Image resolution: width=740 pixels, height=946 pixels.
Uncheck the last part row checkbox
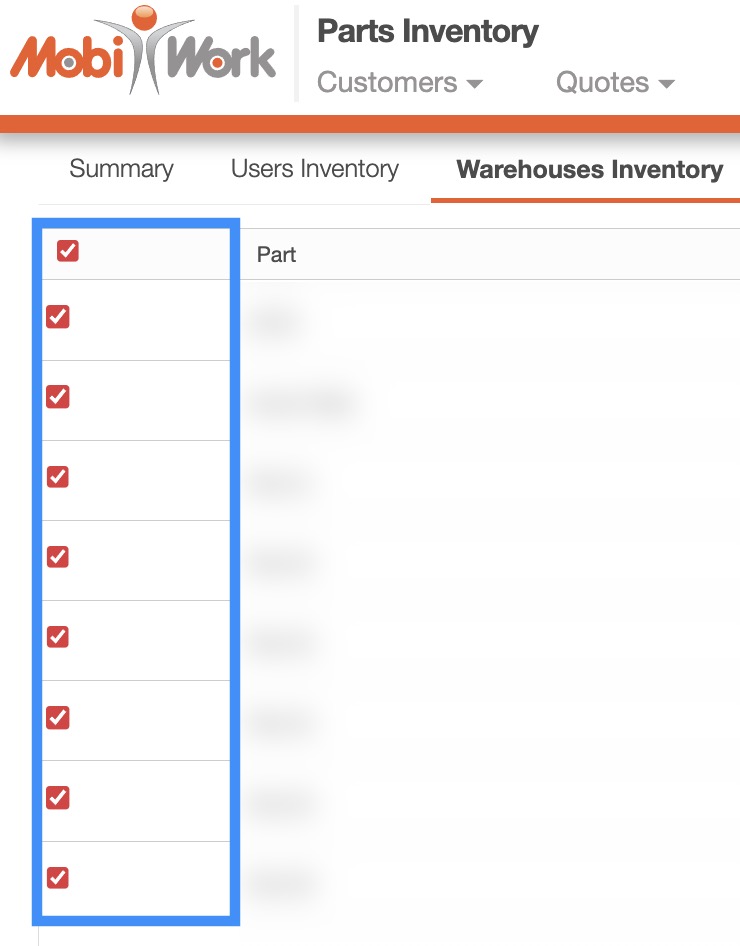coord(58,877)
